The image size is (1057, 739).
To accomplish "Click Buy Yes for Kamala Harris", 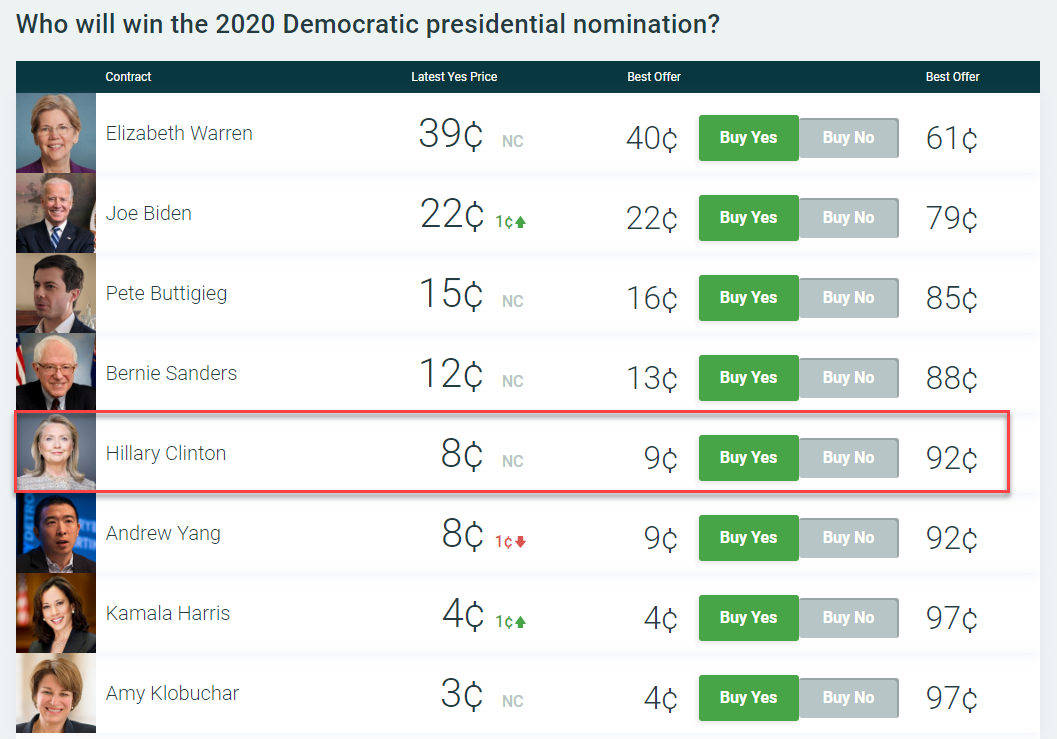I will 748,618.
